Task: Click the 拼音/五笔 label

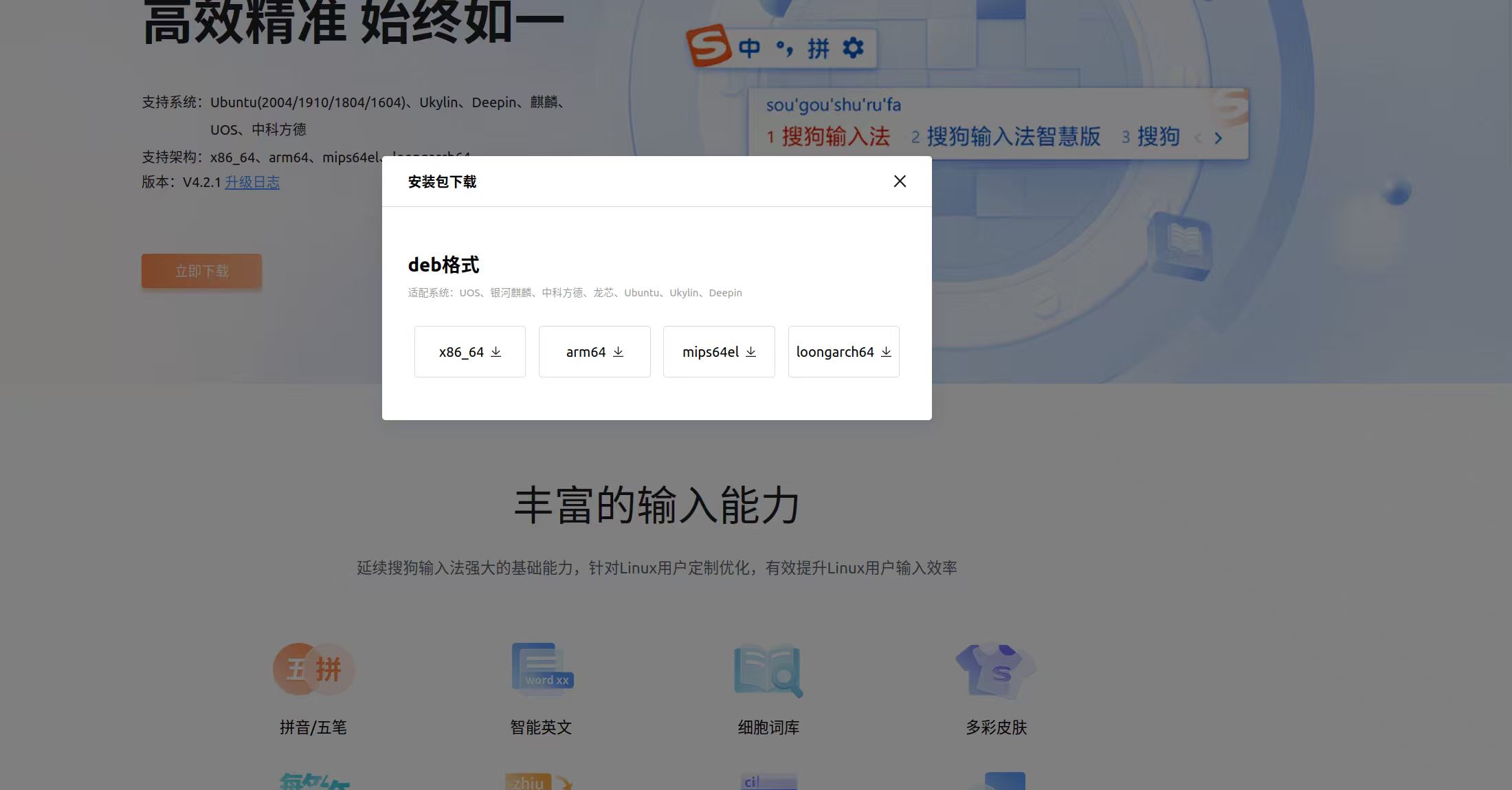Action: pyautogui.click(x=313, y=727)
